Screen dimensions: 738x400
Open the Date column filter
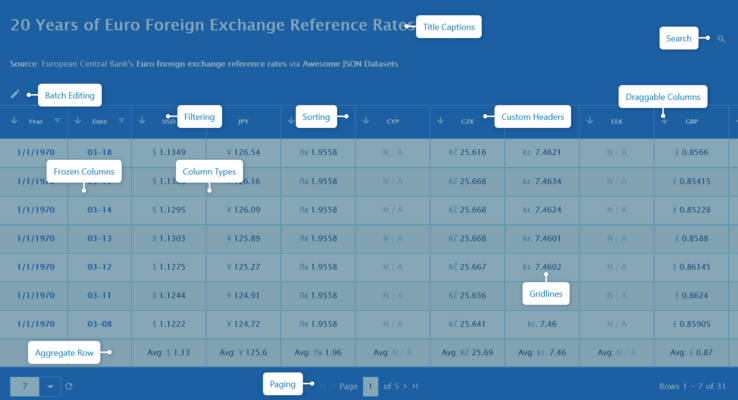[121, 121]
